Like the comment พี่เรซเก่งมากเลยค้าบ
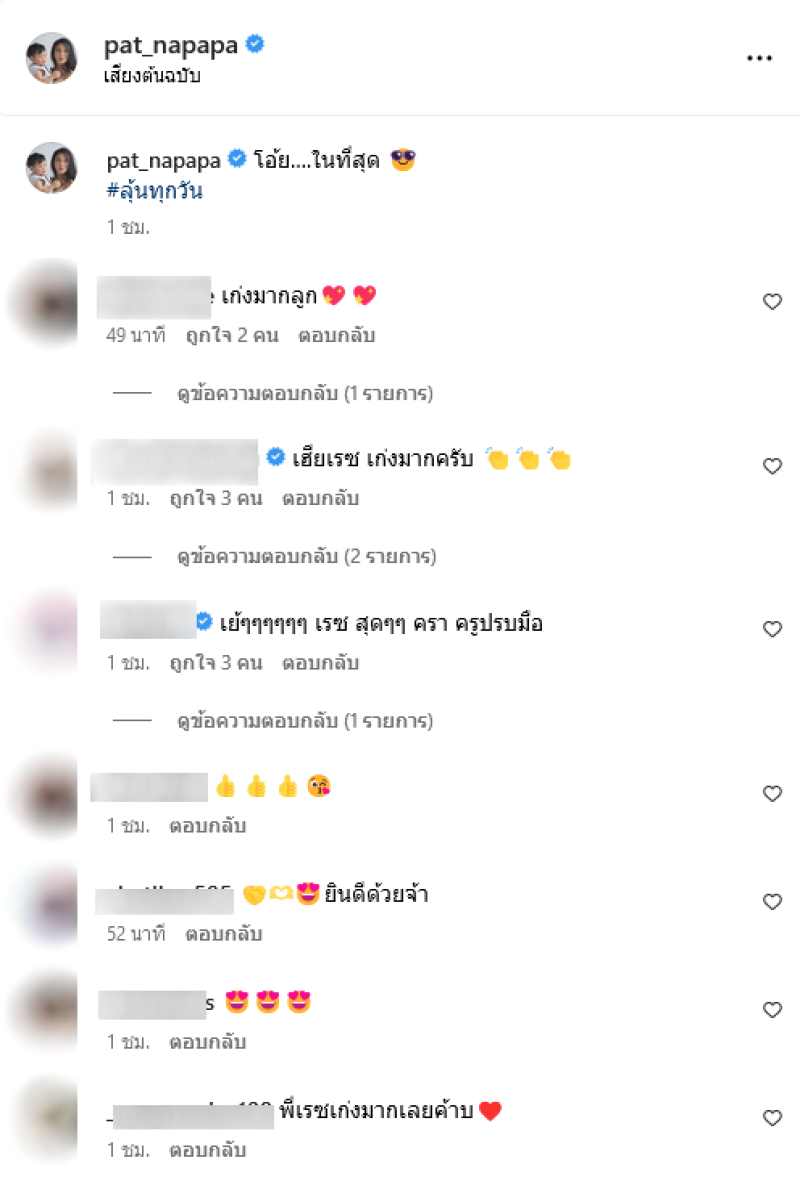 (772, 1118)
